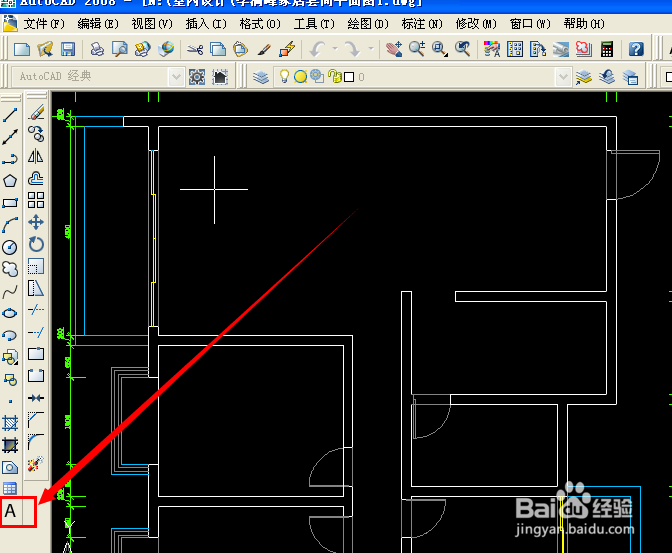
Task: Click the Copy icon
Action: [218, 49]
